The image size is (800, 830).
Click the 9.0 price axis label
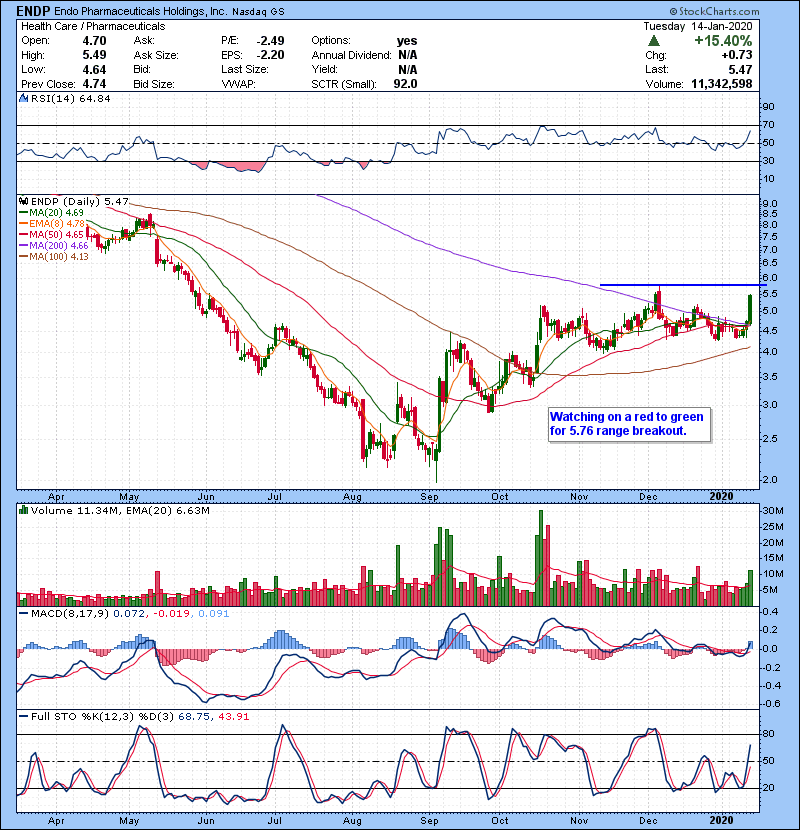pyautogui.click(x=770, y=204)
